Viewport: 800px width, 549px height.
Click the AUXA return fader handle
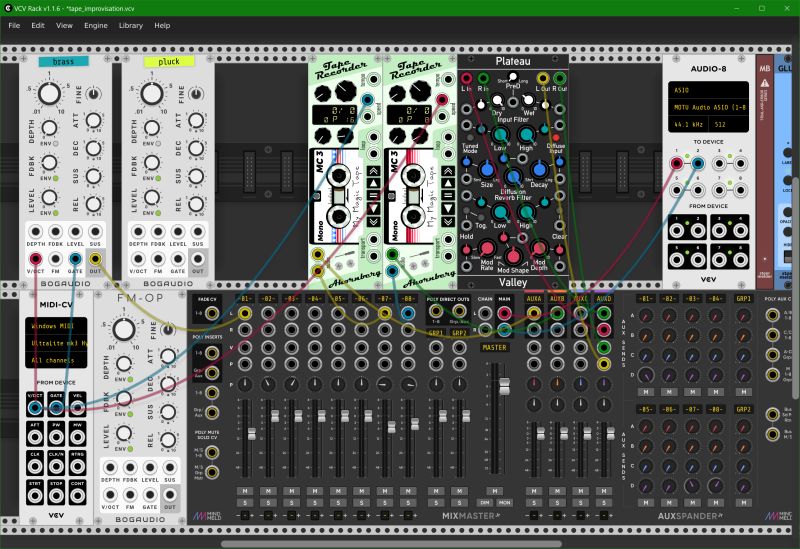[x=540, y=434]
